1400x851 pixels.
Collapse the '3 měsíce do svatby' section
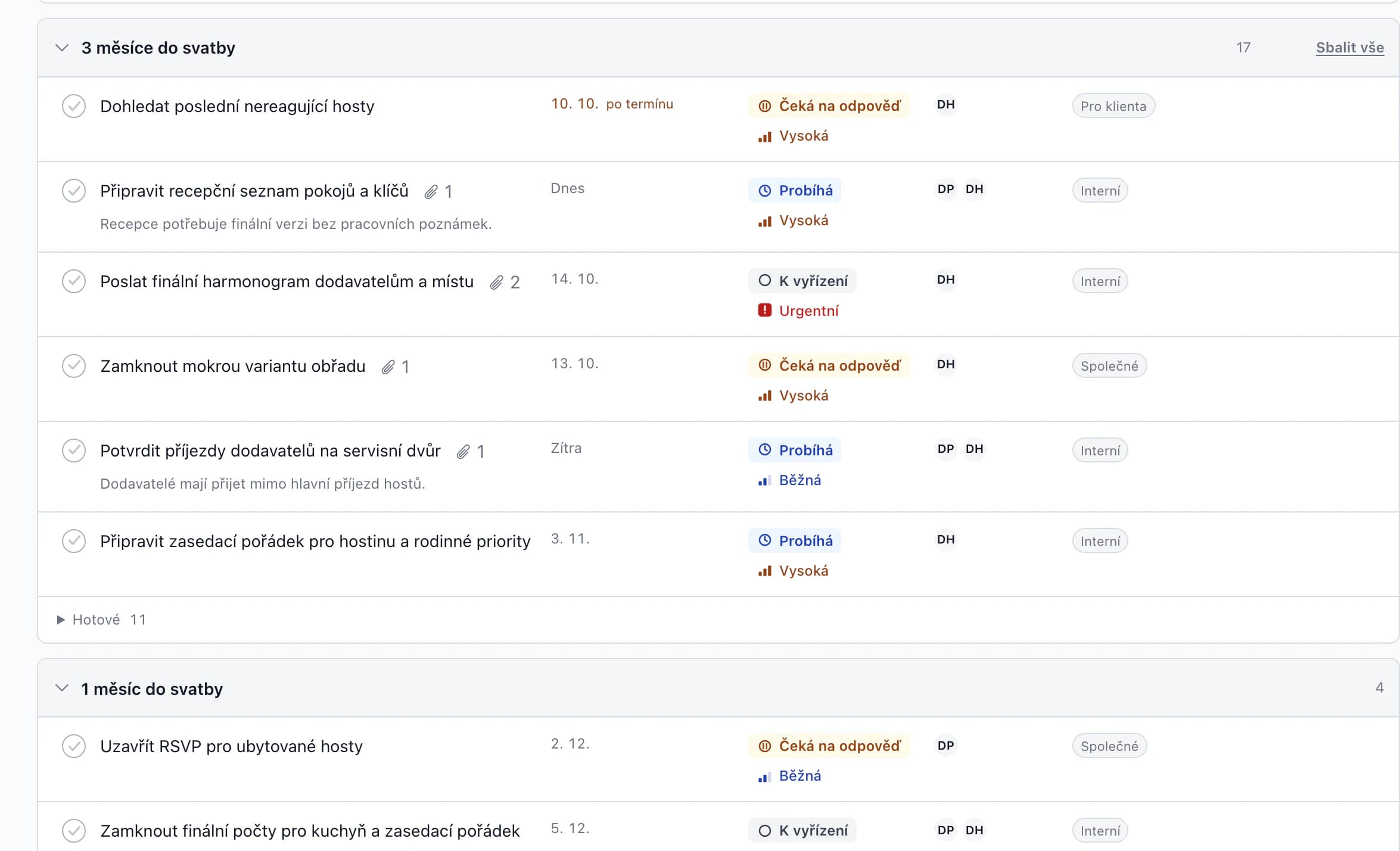tap(62, 48)
